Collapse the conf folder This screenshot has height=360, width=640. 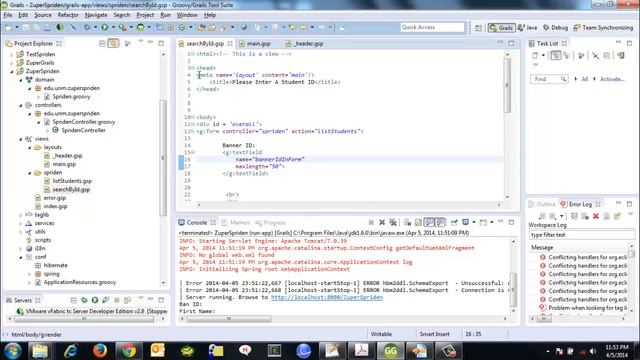coord(21,257)
